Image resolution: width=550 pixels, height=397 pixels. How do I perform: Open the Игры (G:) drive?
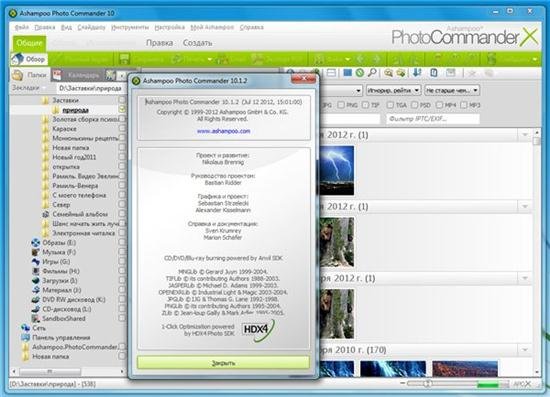click(51, 262)
